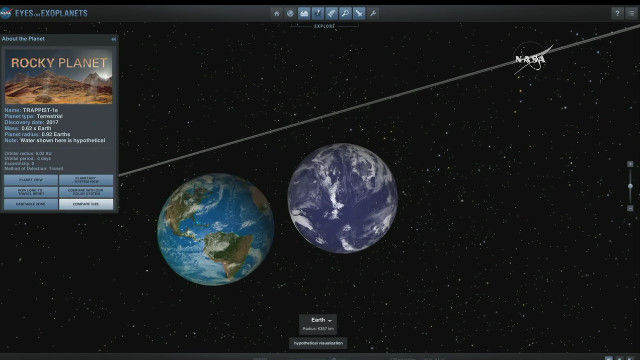Click the Compare Size button
This screenshot has width=640, height=360.
click(x=86, y=204)
